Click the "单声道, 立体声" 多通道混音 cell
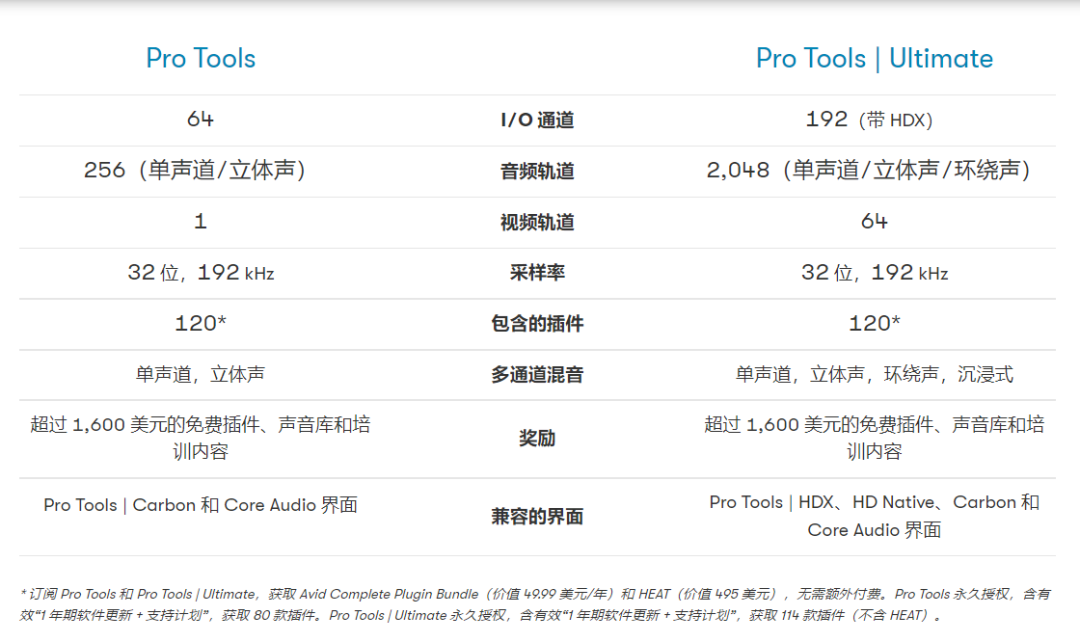The height and width of the screenshot is (642, 1080). click(x=200, y=375)
